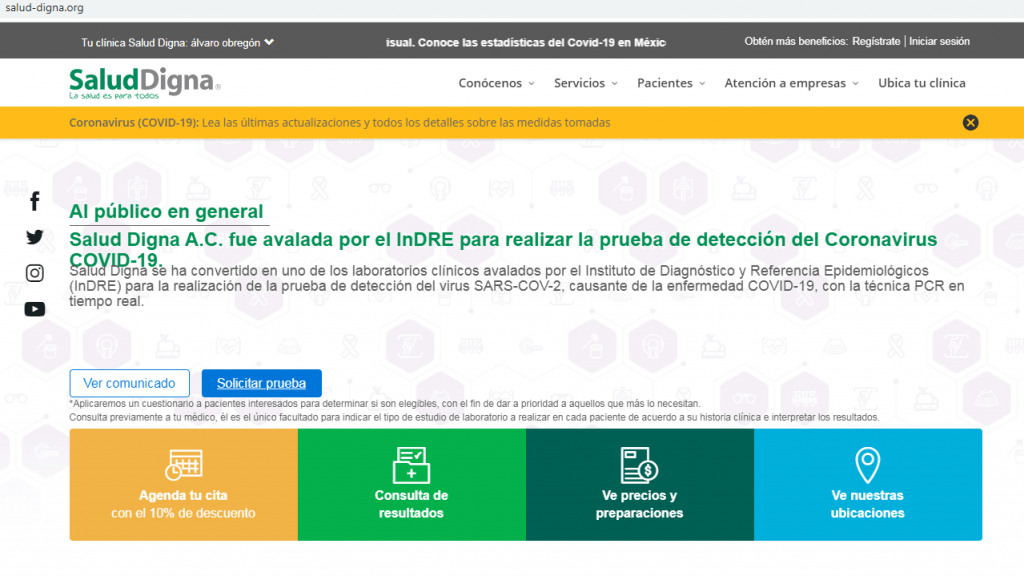Open Ve nuestras ubicaciones label
This screenshot has width=1024, height=576.
click(x=867, y=504)
